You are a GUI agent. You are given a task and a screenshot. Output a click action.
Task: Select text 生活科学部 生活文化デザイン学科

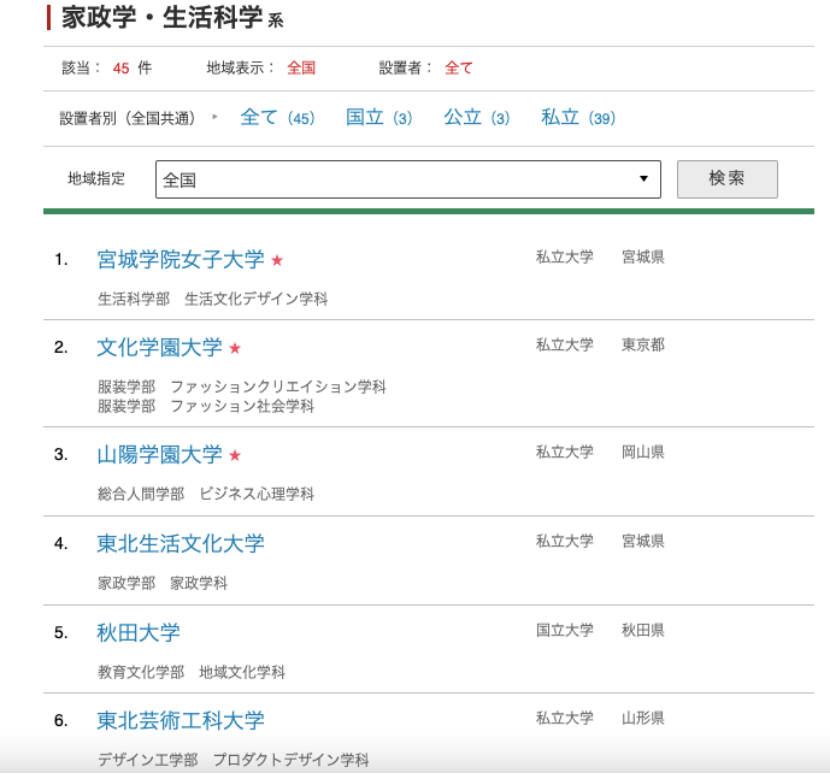[213, 299]
